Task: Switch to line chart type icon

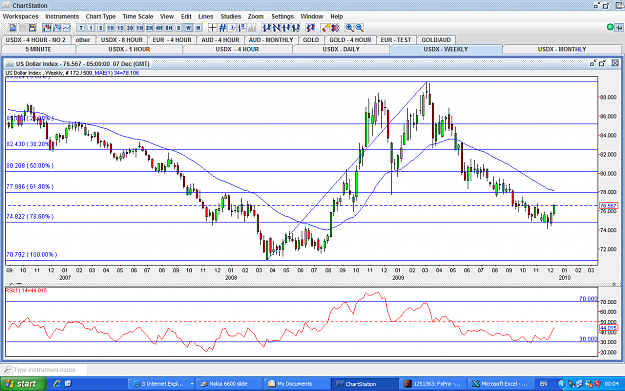Action: [x=67, y=28]
